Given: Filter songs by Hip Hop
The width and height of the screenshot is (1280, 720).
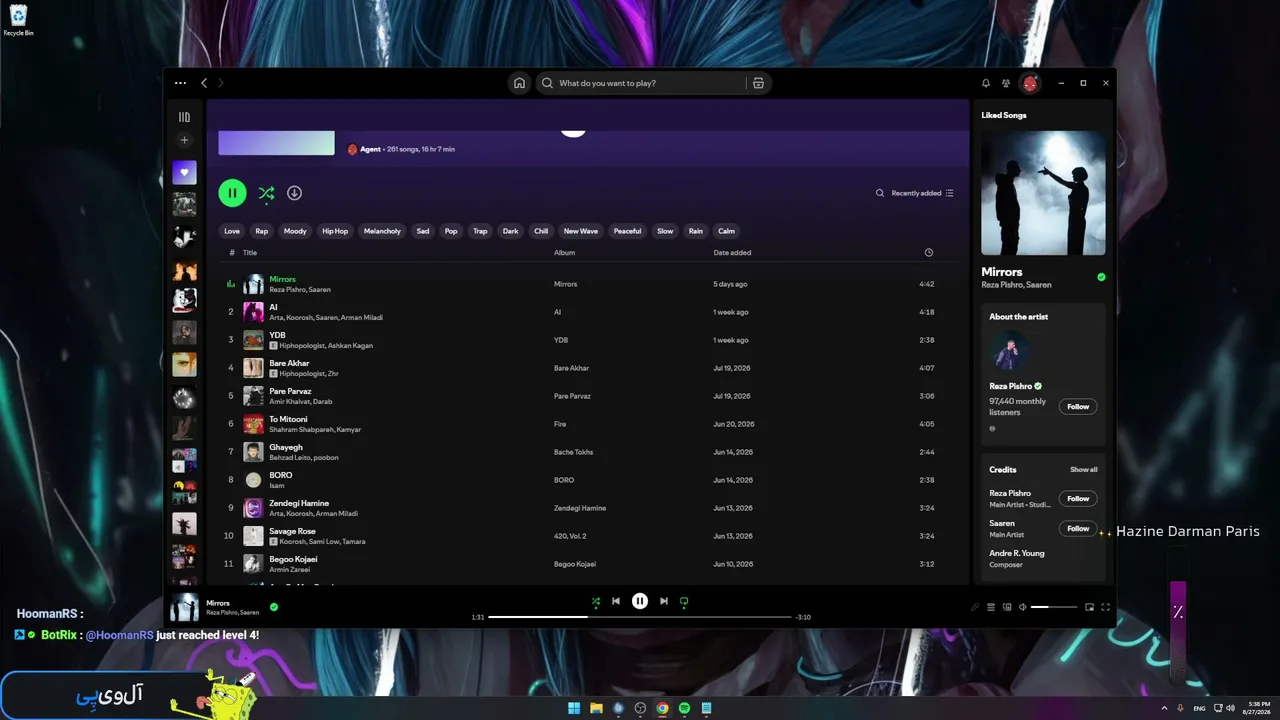Looking at the screenshot, I should click(335, 231).
